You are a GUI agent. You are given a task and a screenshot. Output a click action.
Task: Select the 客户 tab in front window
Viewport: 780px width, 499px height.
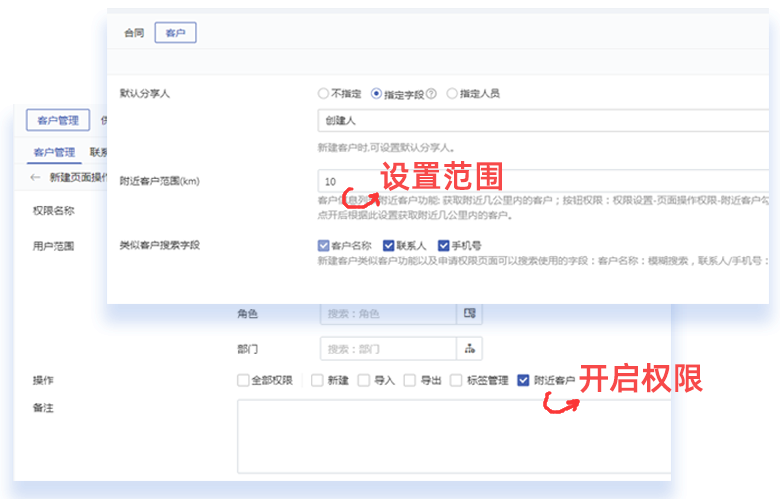pyautogui.click(x=175, y=33)
